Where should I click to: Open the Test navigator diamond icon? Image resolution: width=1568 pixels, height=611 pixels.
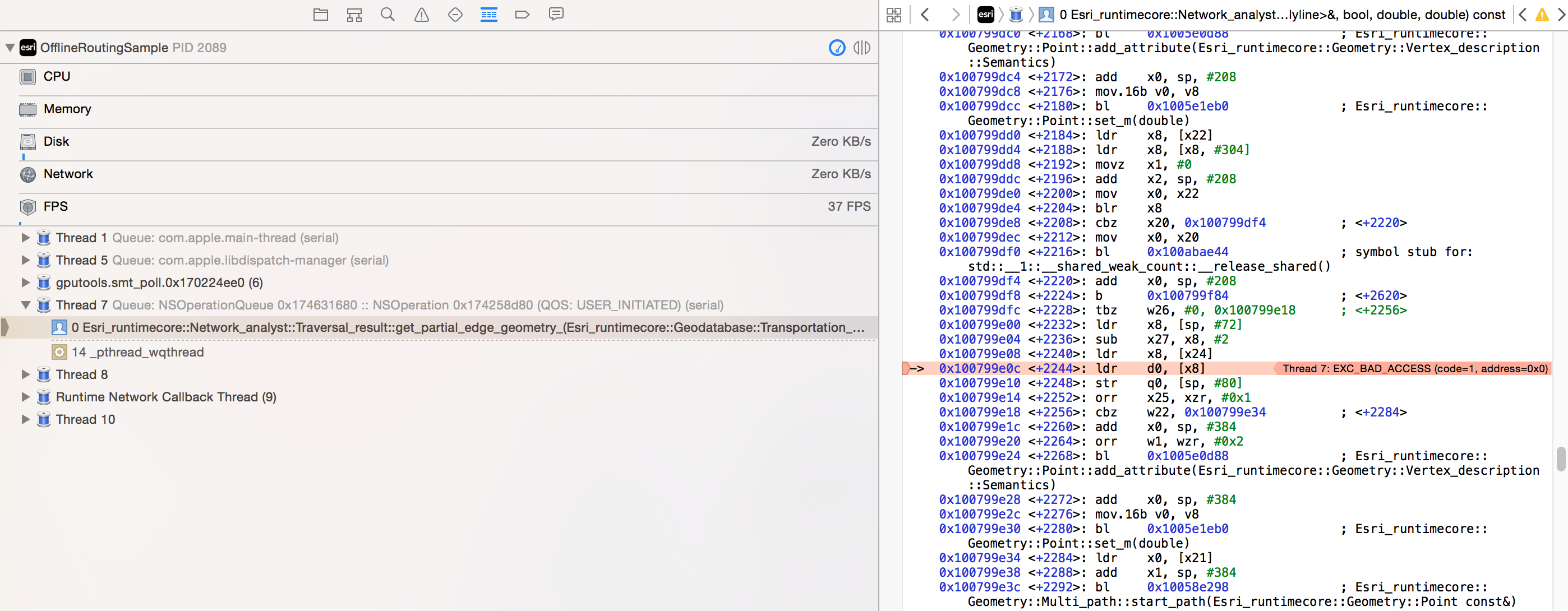click(x=455, y=15)
